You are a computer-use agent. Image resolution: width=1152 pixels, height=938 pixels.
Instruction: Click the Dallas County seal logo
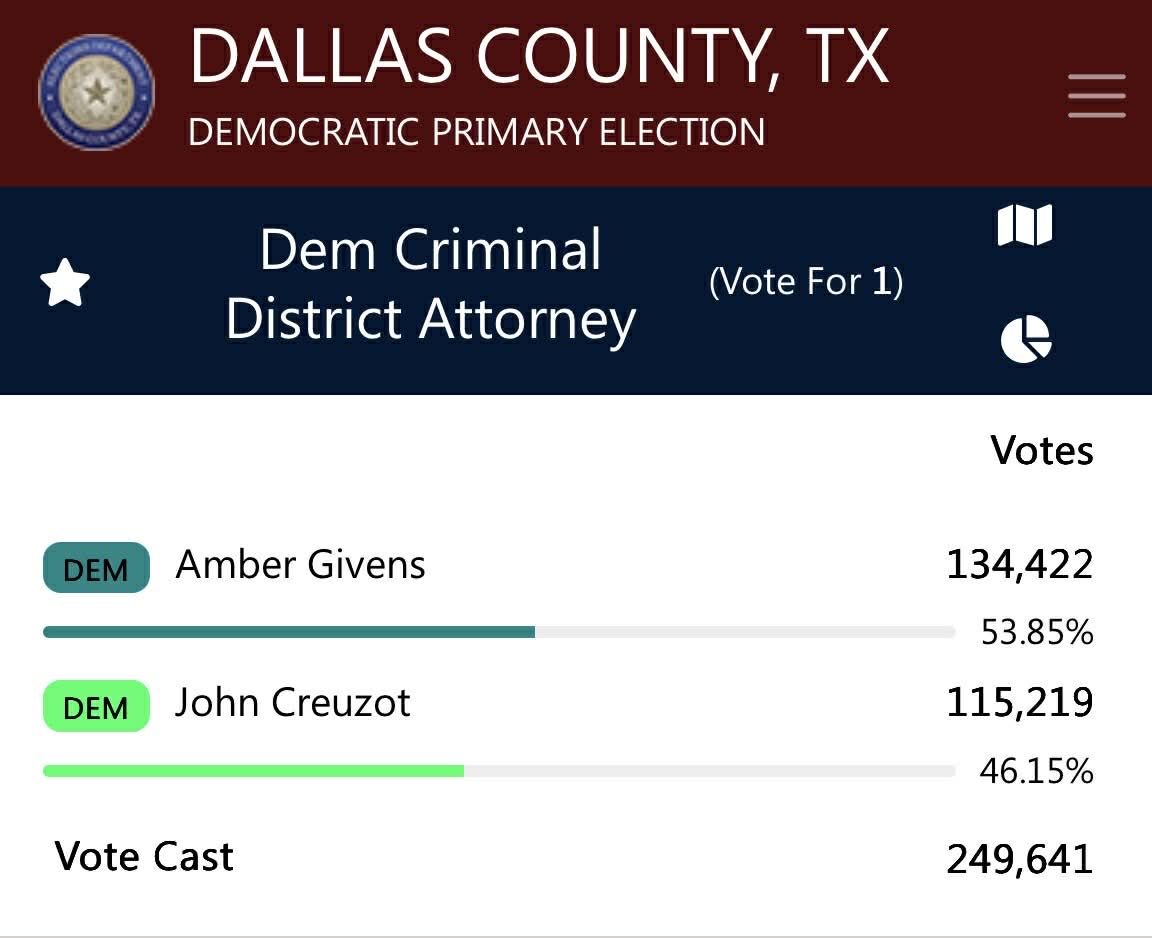coord(96,93)
